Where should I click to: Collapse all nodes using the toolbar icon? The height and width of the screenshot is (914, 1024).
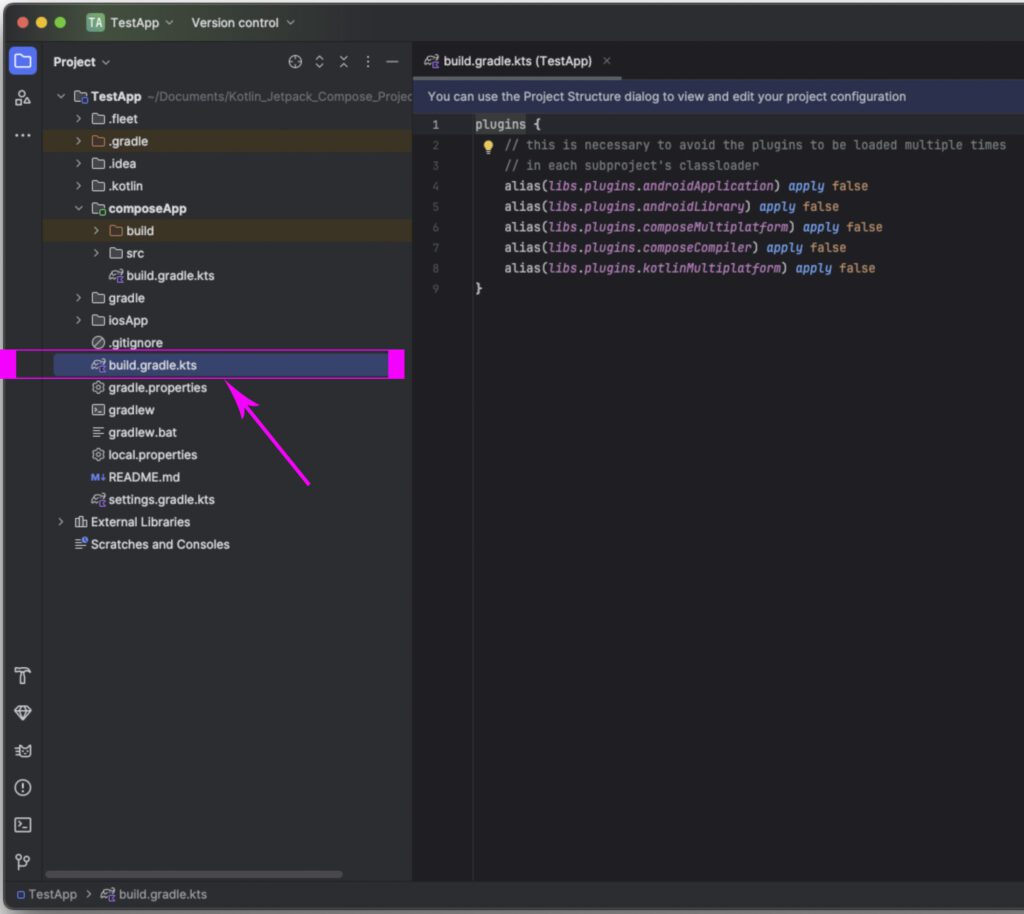[343, 61]
